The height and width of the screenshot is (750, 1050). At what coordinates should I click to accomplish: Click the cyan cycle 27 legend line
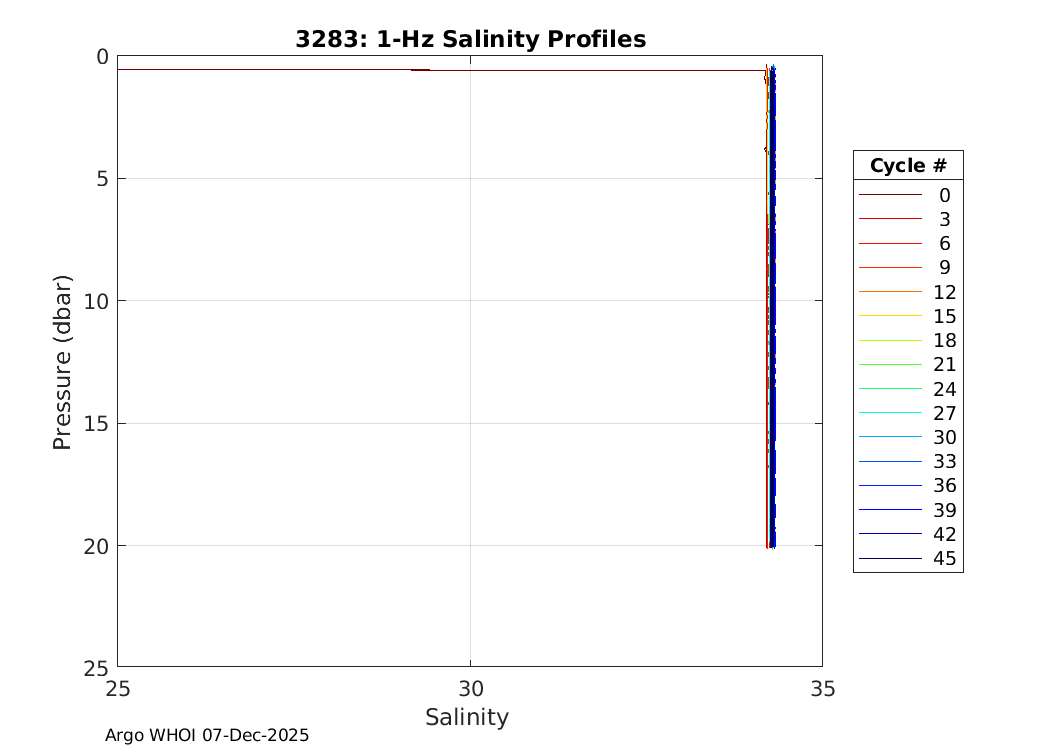point(890,413)
